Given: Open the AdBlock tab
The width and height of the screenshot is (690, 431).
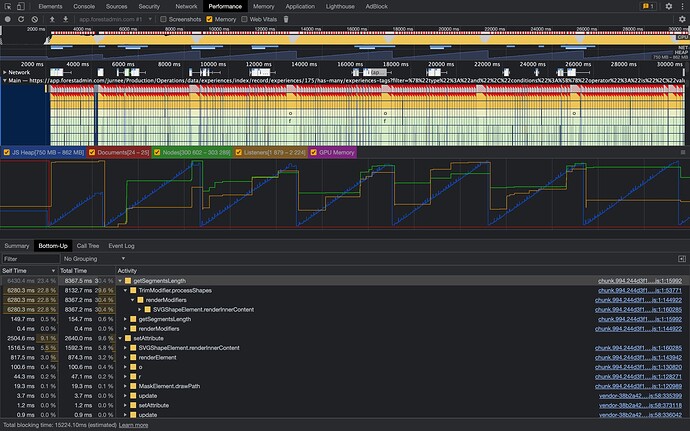Looking at the screenshot, I should point(377,6).
